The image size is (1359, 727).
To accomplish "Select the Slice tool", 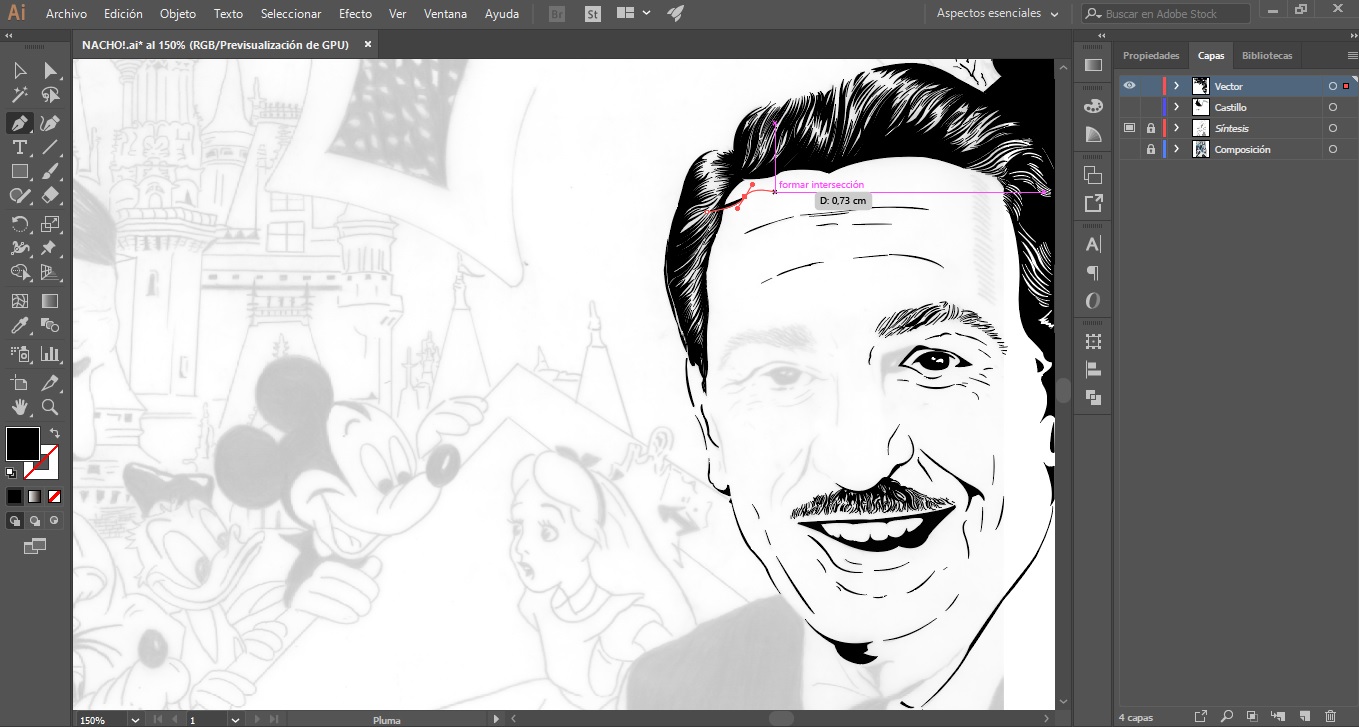I will (50, 383).
